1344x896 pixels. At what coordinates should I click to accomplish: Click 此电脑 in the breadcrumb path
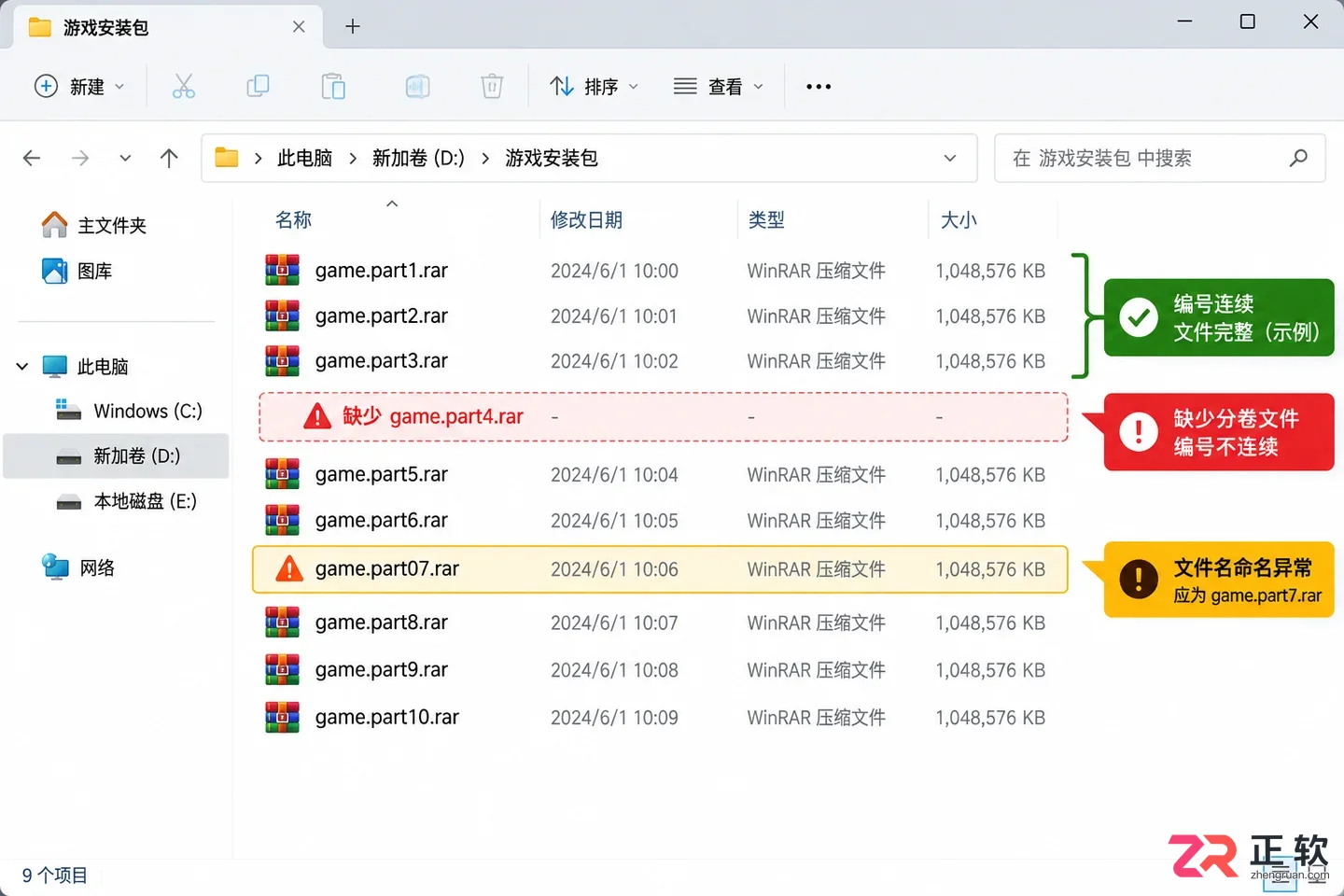[x=304, y=158]
